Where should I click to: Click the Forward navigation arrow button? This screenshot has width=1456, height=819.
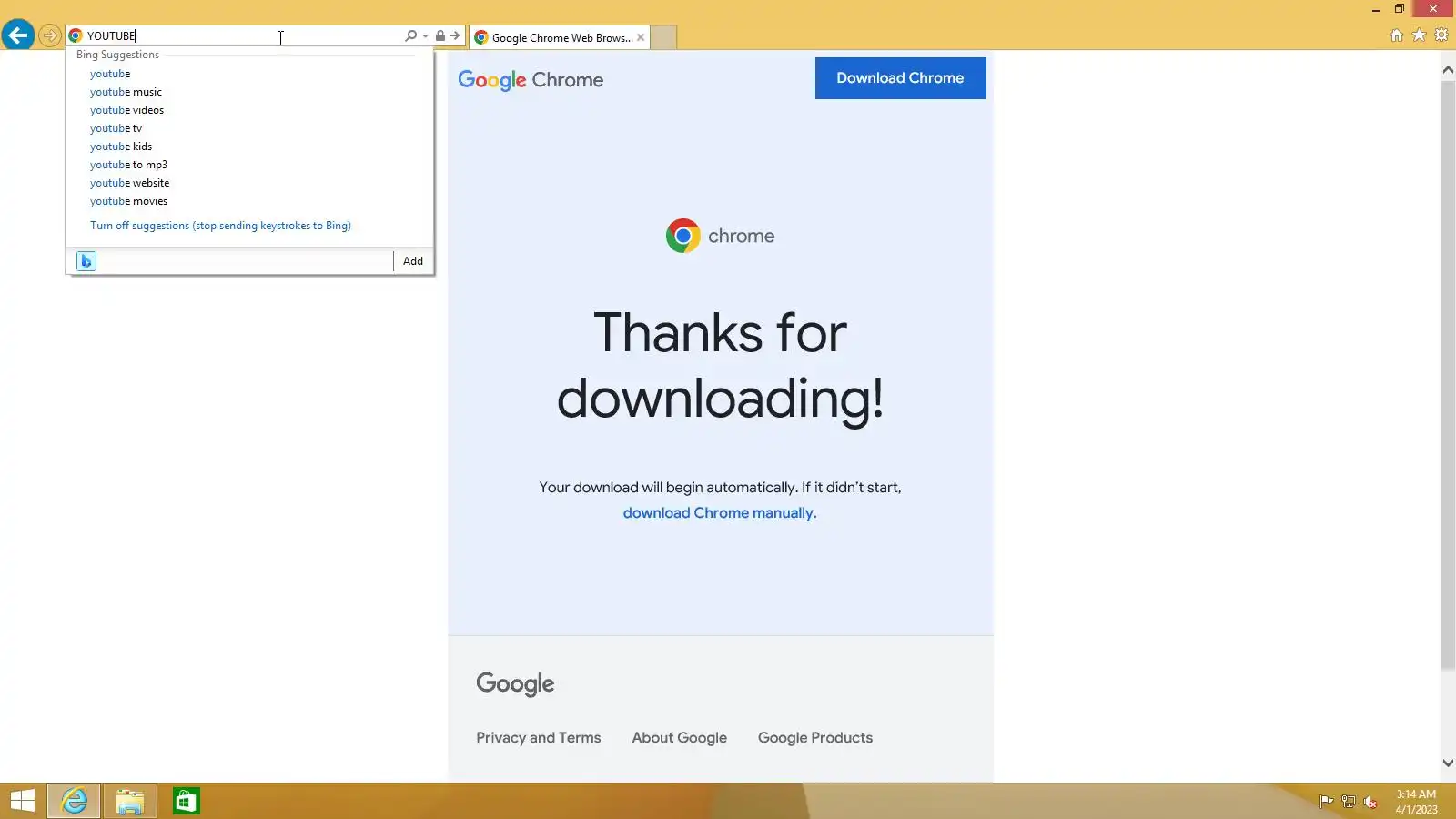[50, 36]
